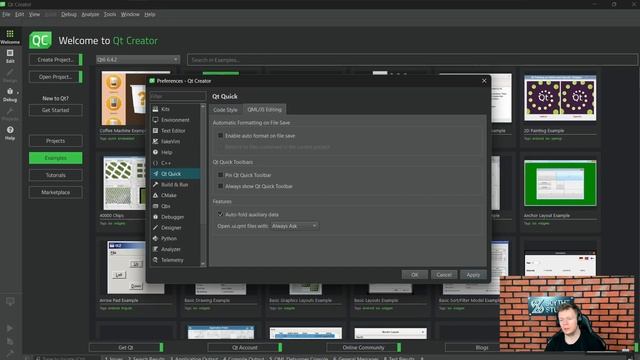Uncheck Auto-fold auxiliary data
Screen dimensions: 640x360
(x=220, y=214)
